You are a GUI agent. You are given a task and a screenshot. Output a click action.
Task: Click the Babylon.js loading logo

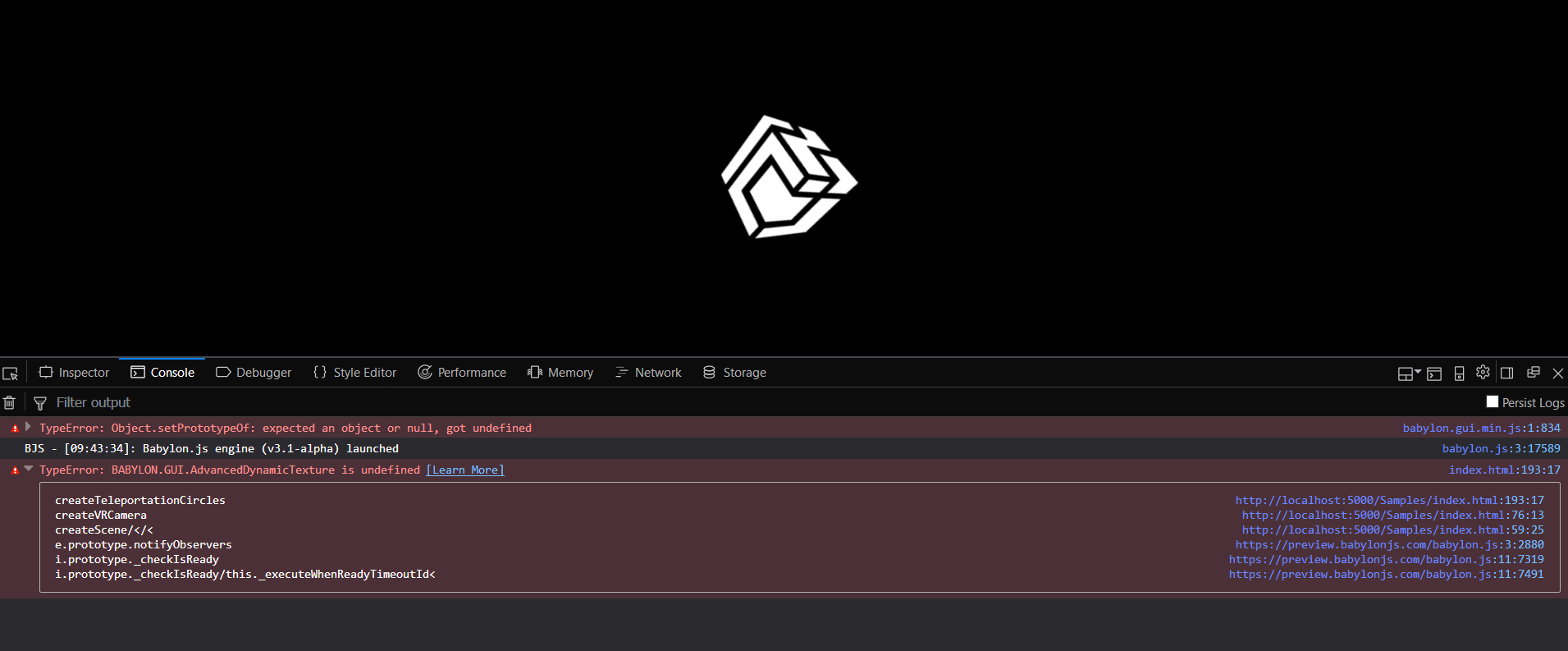click(x=789, y=177)
